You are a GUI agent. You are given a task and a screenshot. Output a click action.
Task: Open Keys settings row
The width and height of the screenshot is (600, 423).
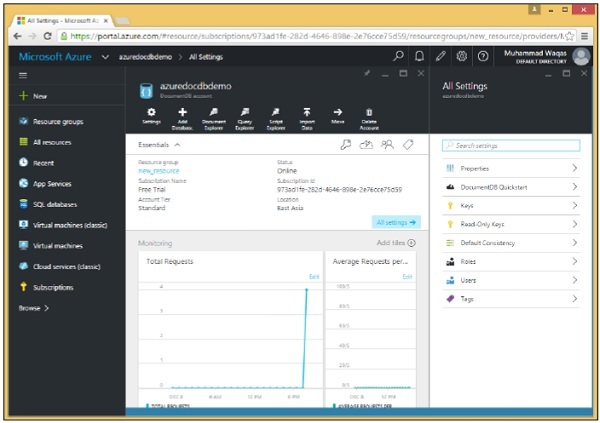[x=511, y=206]
